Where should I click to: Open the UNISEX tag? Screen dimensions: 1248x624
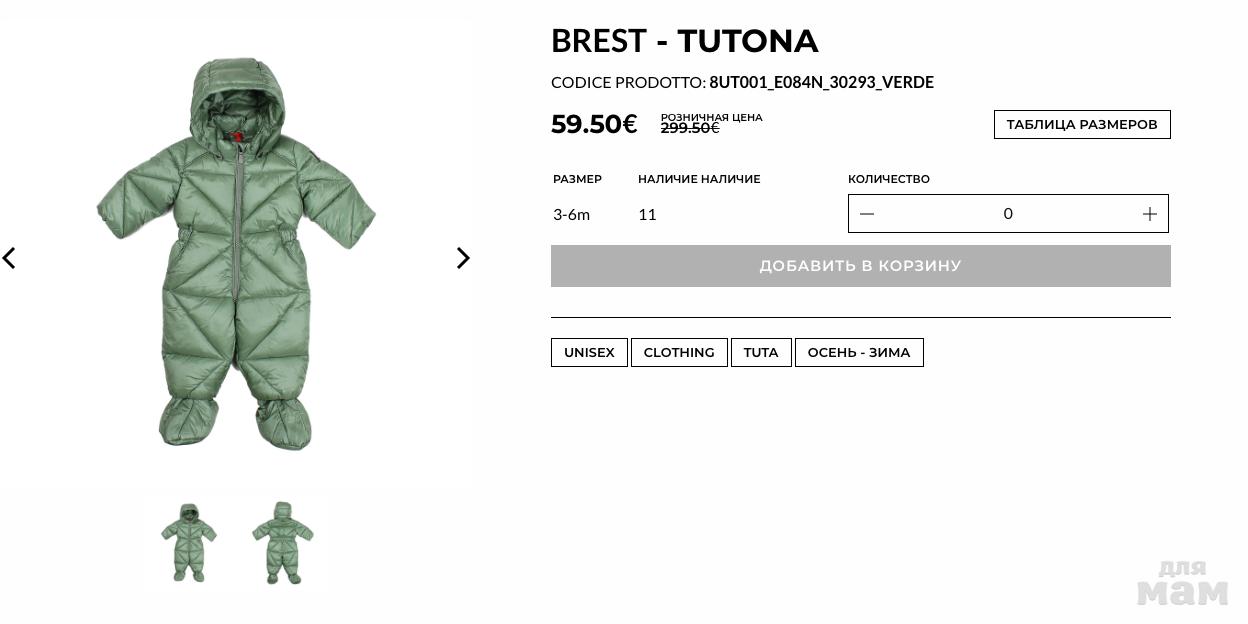click(x=589, y=352)
